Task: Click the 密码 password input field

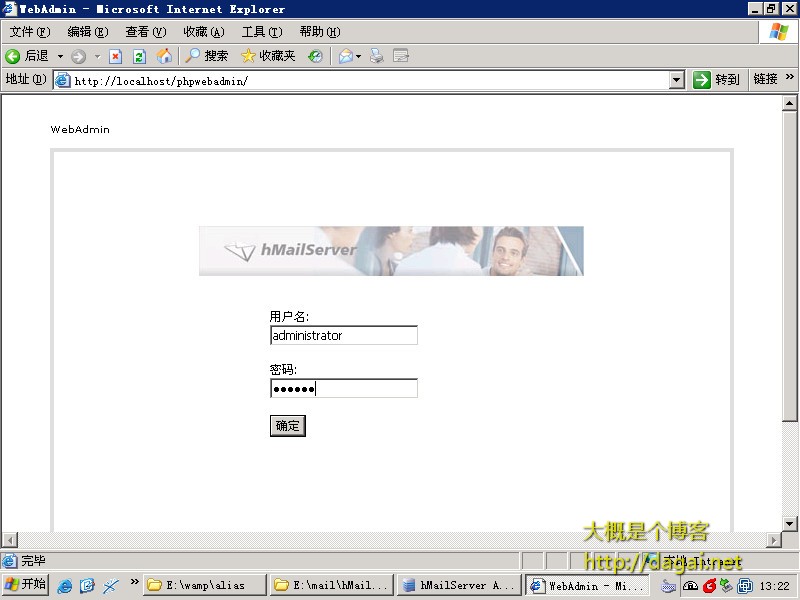Action: (x=344, y=388)
